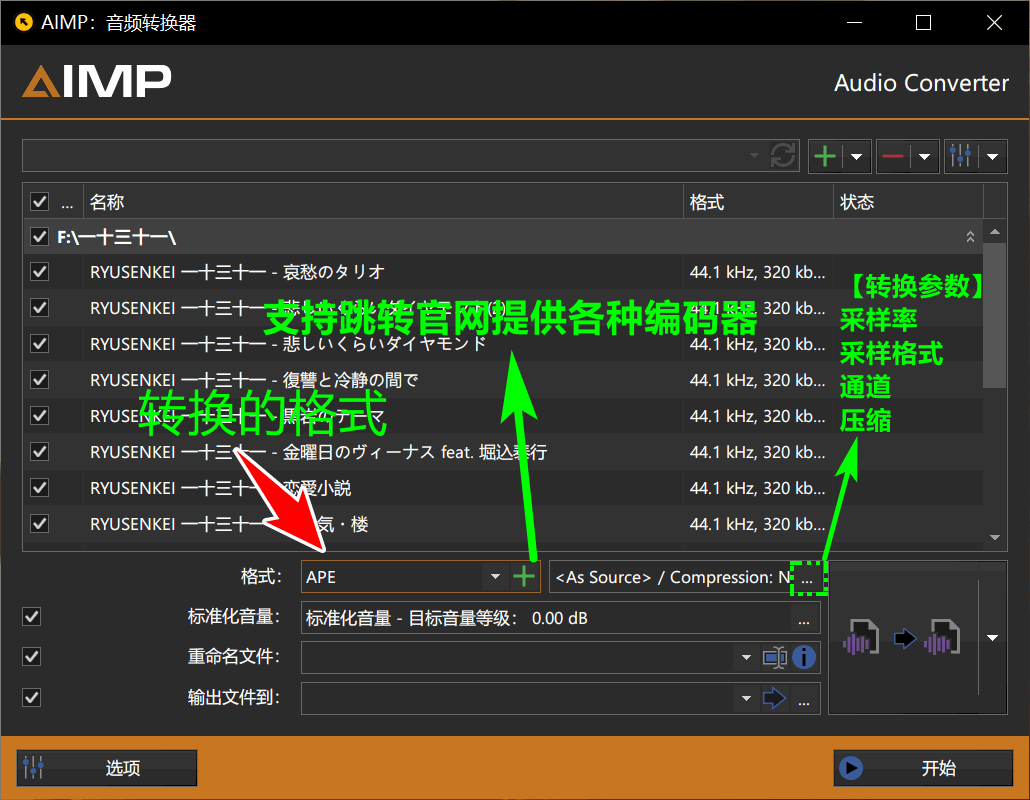Close the AIMP converter window

click(995, 22)
